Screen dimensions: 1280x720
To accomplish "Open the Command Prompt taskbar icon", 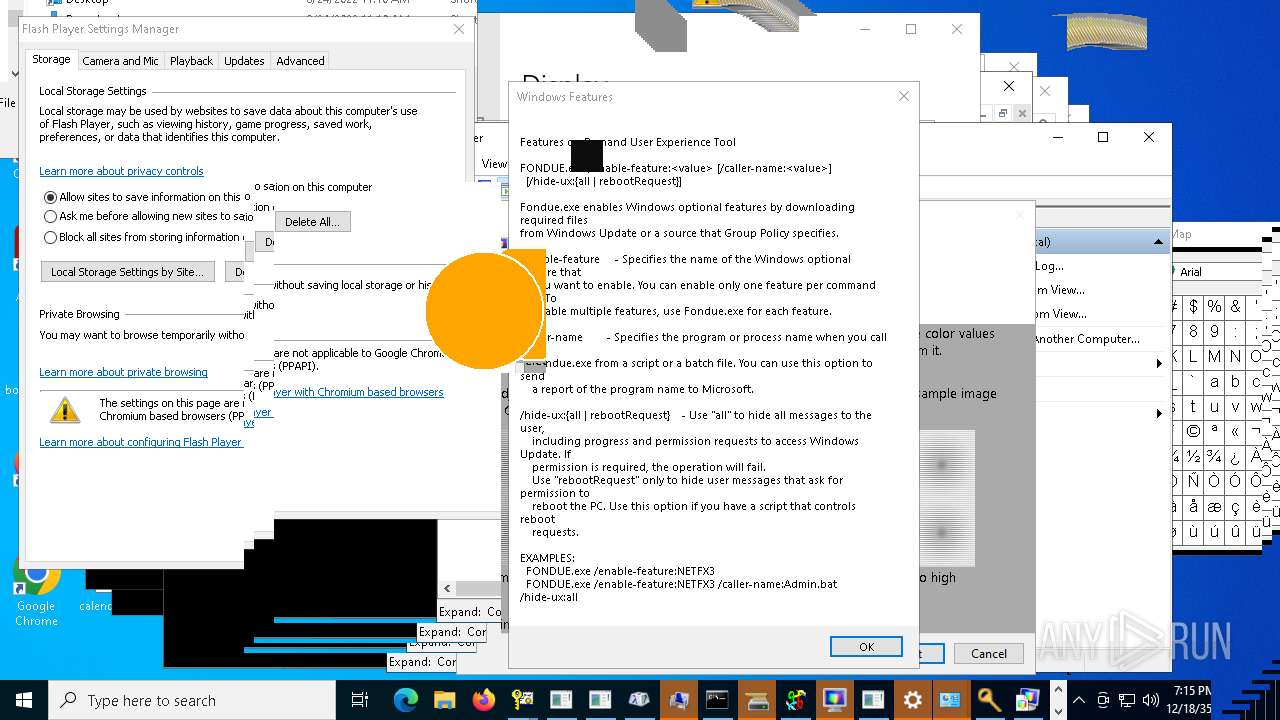I will tap(717, 700).
